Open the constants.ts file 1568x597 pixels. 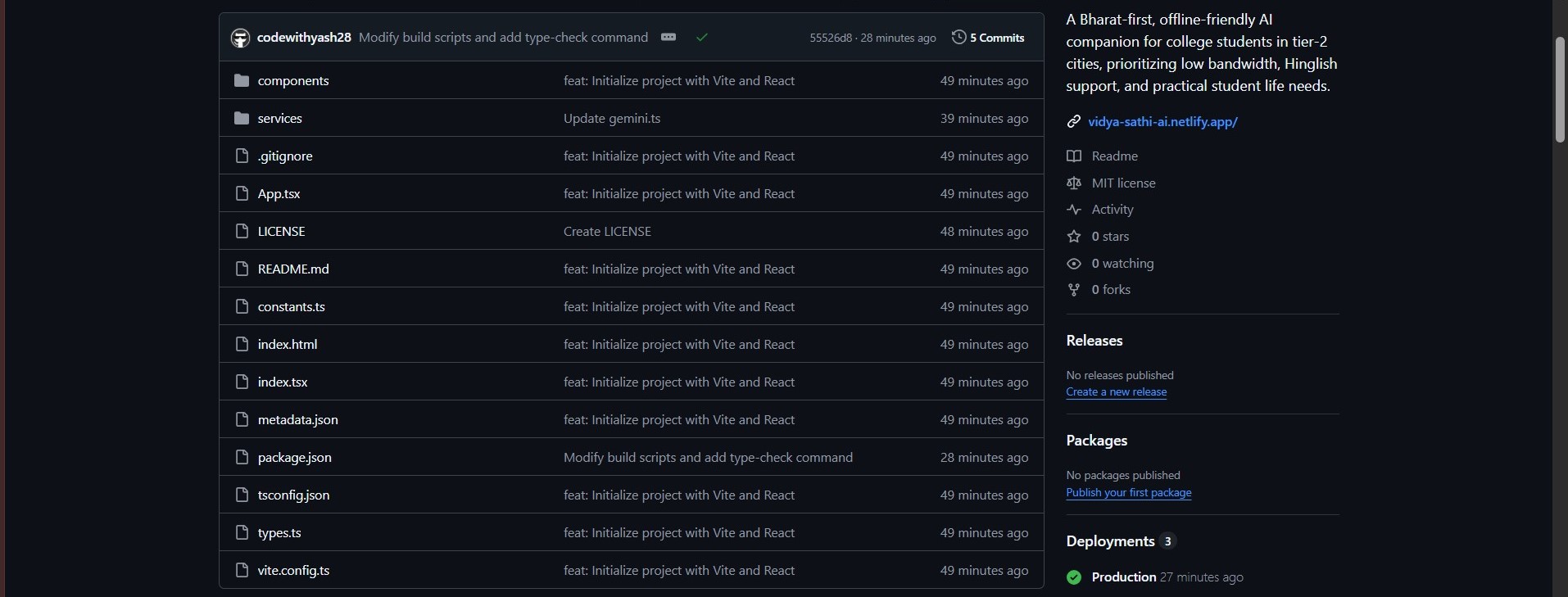coord(291,306)
